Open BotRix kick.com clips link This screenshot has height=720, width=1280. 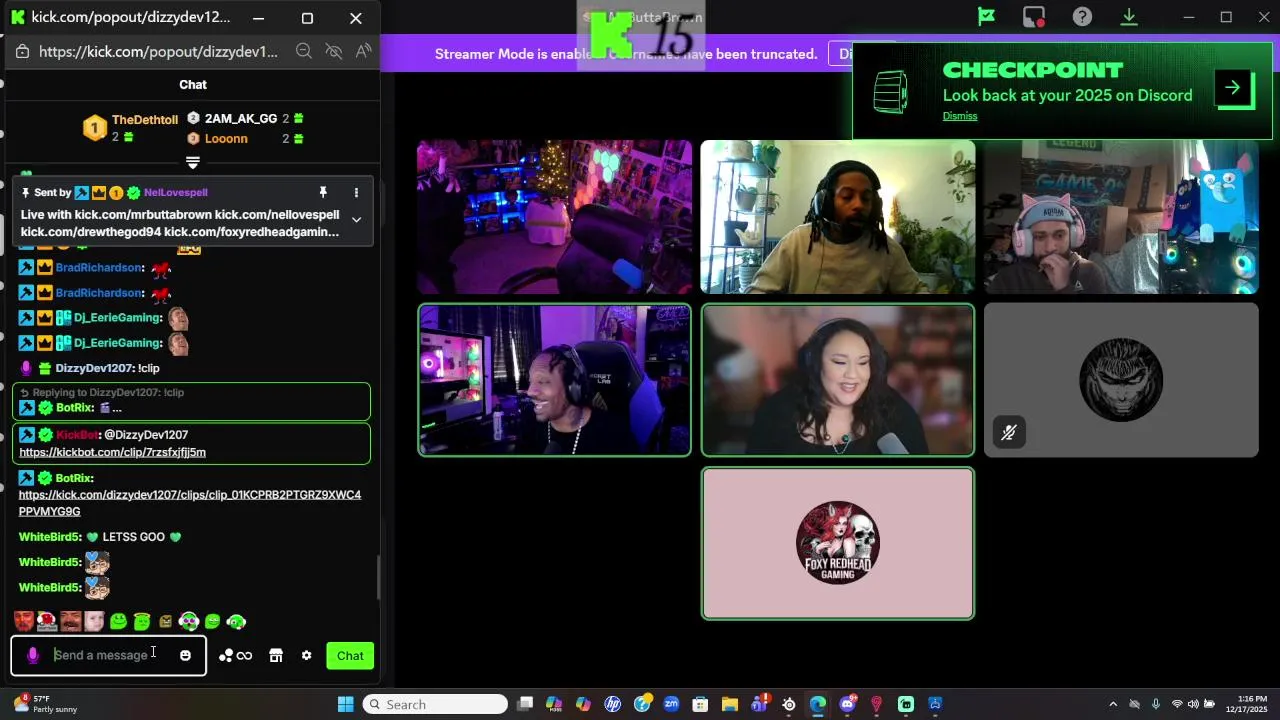click(190, 503)
